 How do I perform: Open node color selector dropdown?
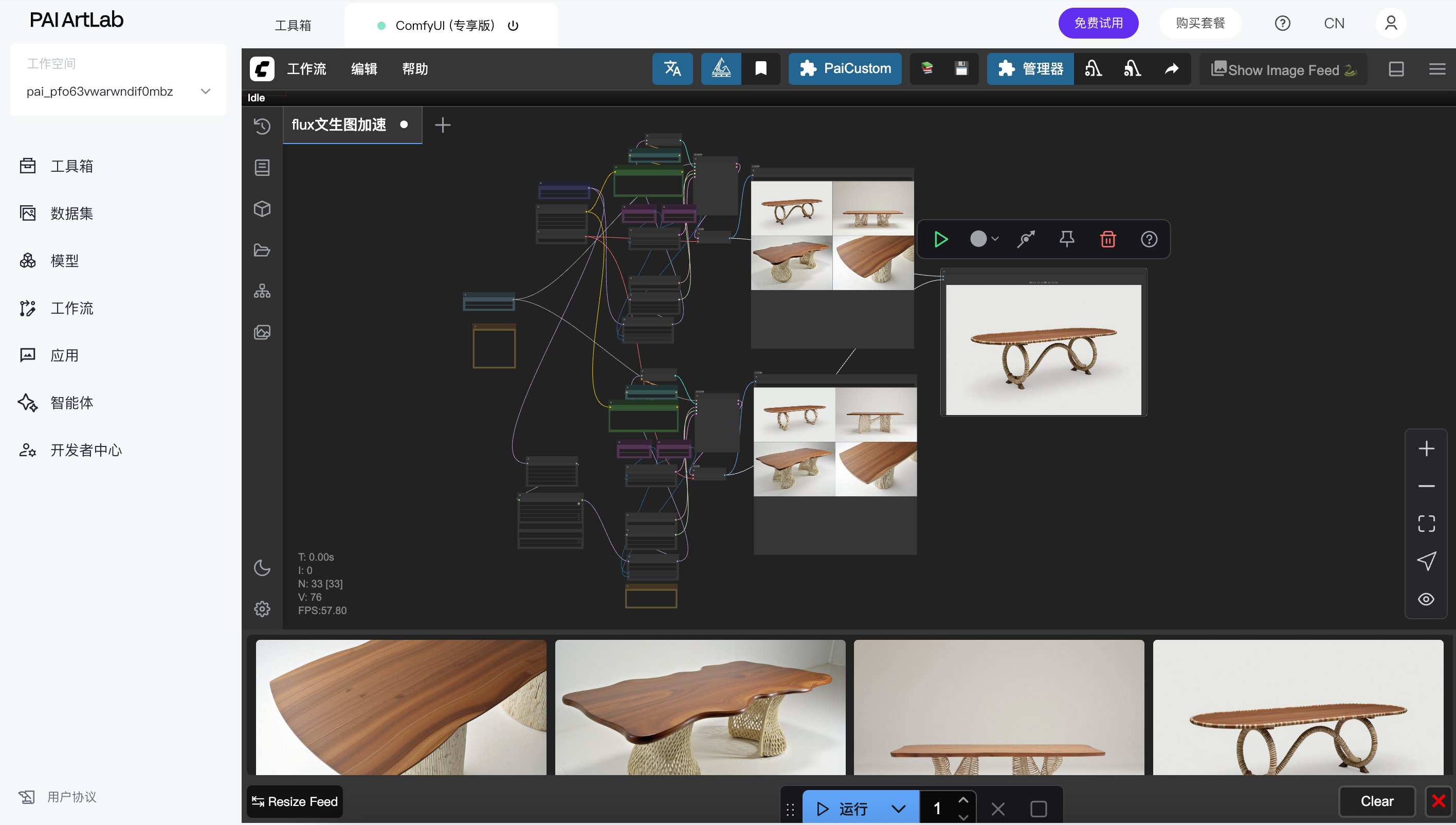point(984,239)
